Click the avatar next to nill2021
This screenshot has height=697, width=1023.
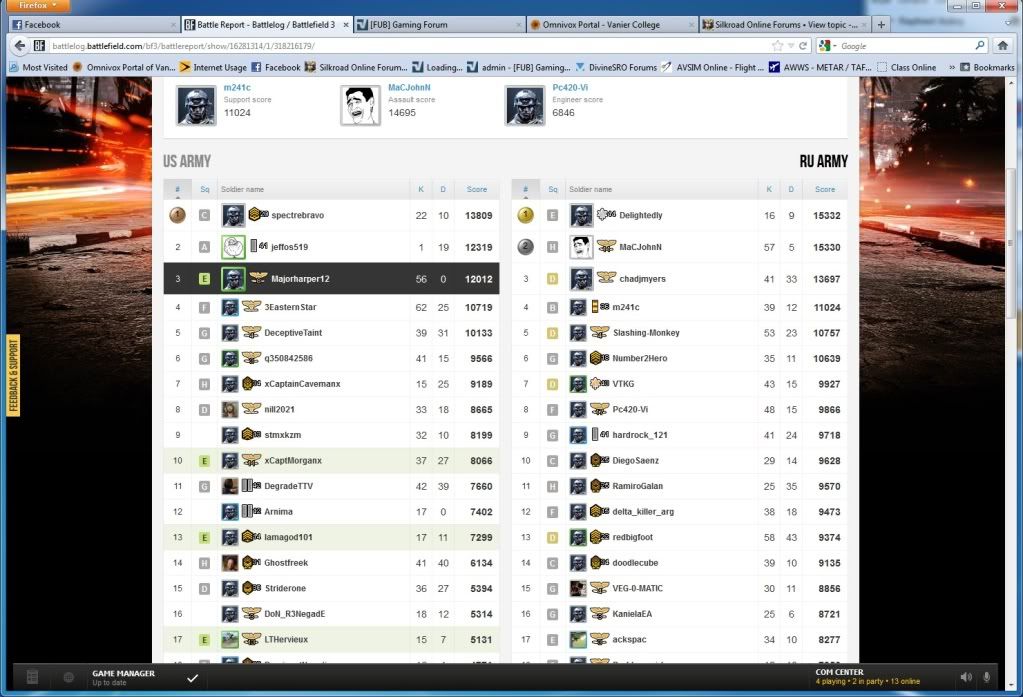pos(230,409)
